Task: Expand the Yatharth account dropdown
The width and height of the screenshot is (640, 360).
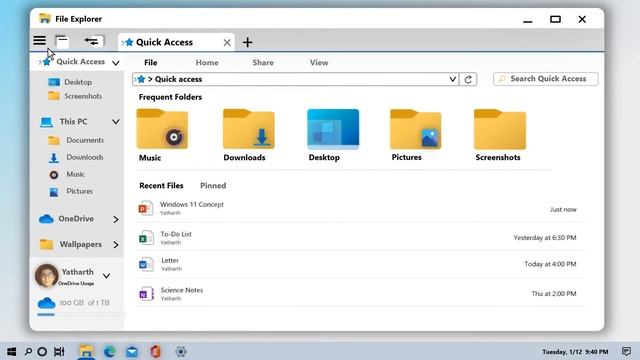Action: [x=107, y=276]
